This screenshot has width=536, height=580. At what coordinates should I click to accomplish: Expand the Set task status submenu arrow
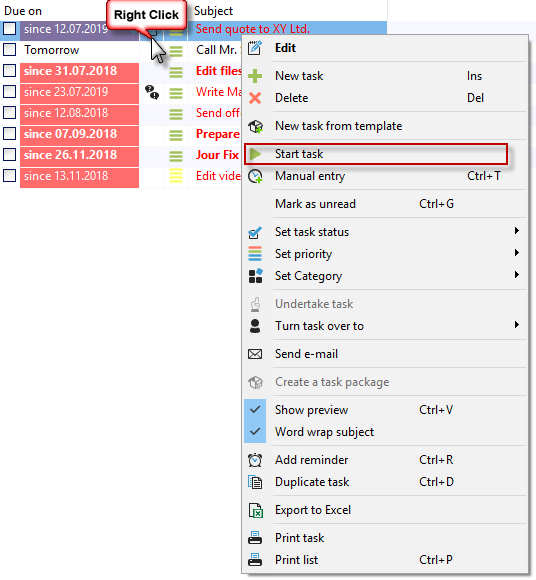click(x=517, y=231)
